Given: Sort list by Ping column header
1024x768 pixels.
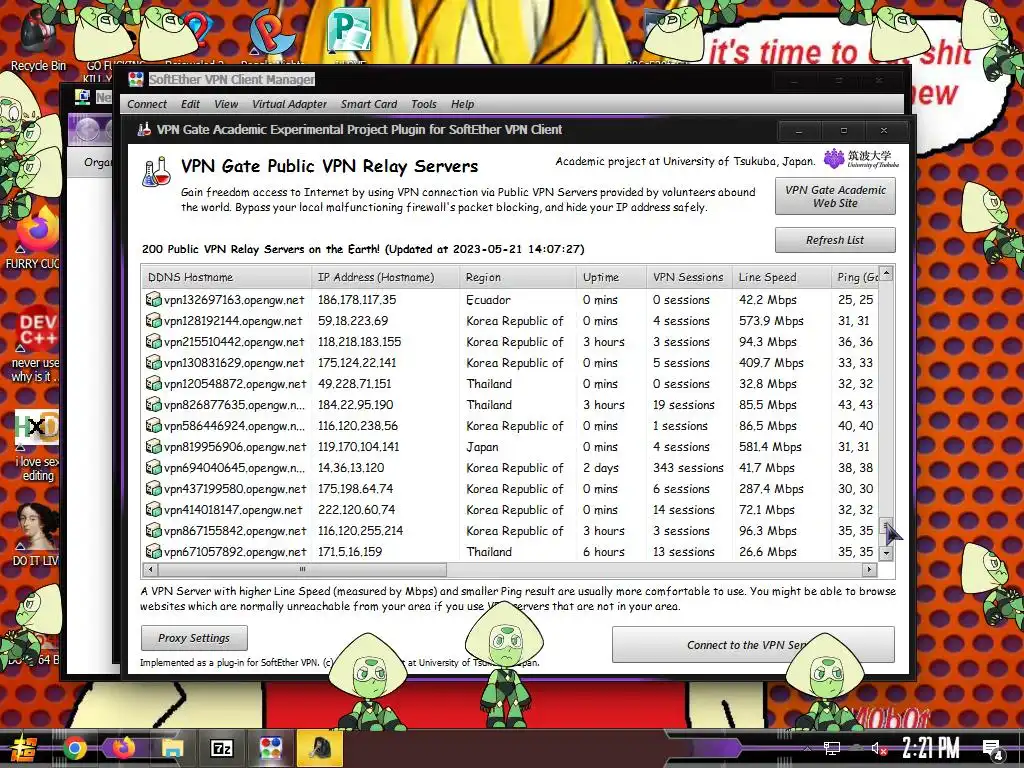Looking at the screenshot, I should (x=855, y=277).
